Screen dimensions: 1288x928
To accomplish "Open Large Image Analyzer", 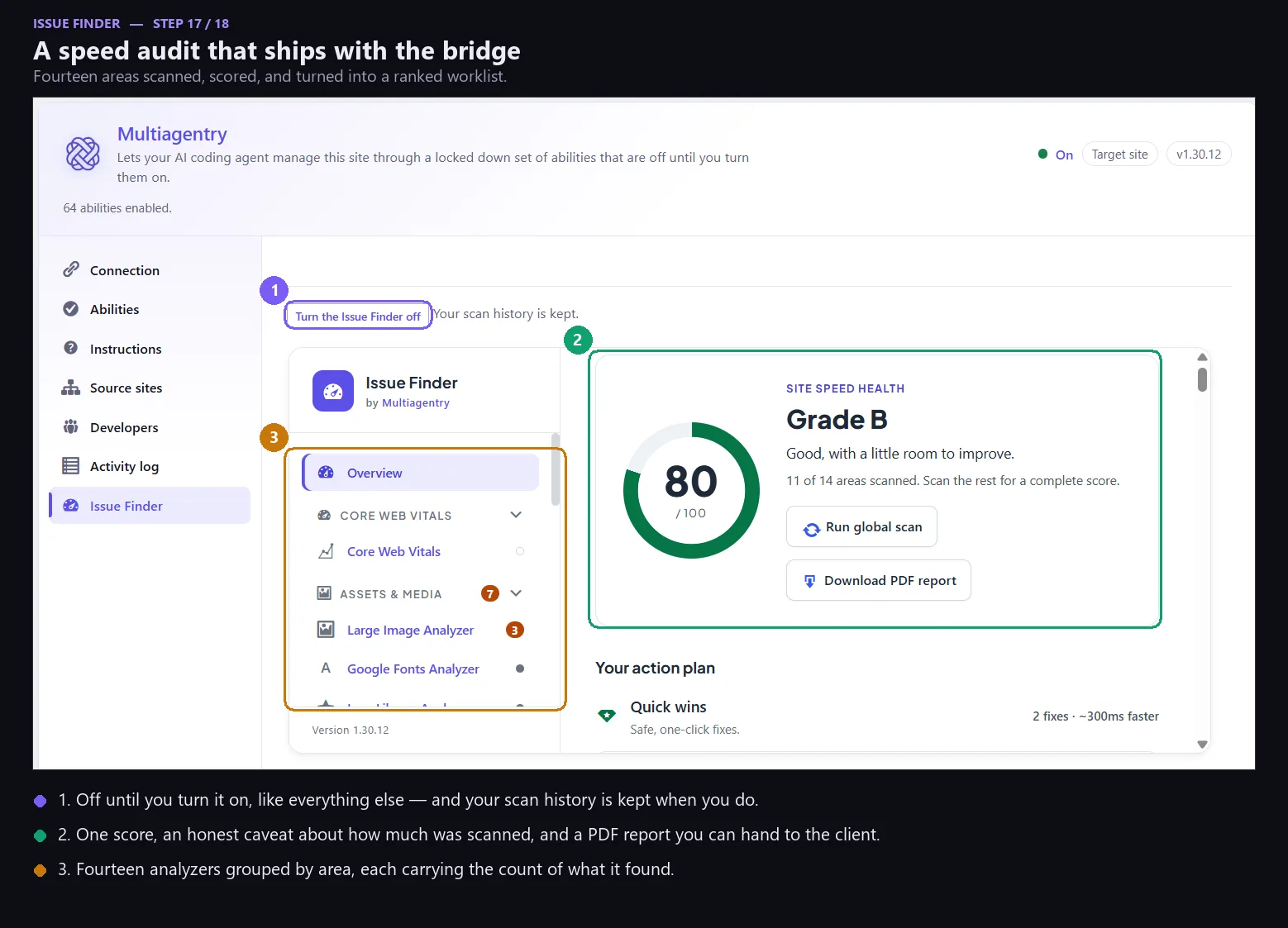I will click(410, 630).
